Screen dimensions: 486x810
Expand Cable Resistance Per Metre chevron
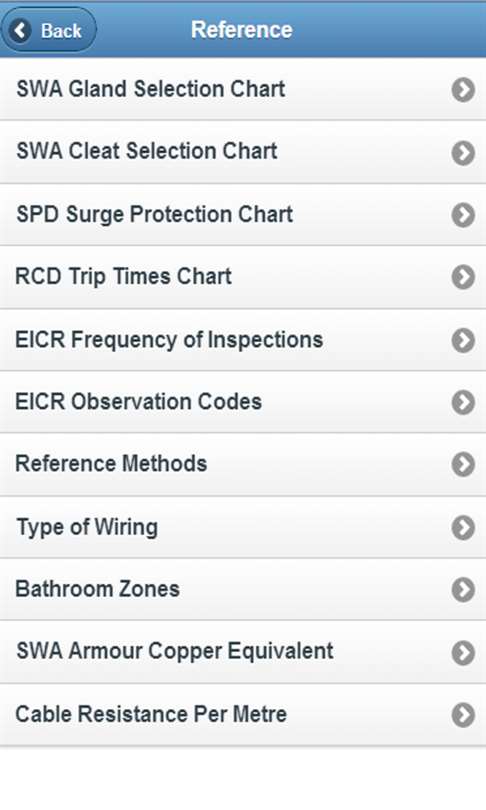pyautogui.click(x=463, y=715)
